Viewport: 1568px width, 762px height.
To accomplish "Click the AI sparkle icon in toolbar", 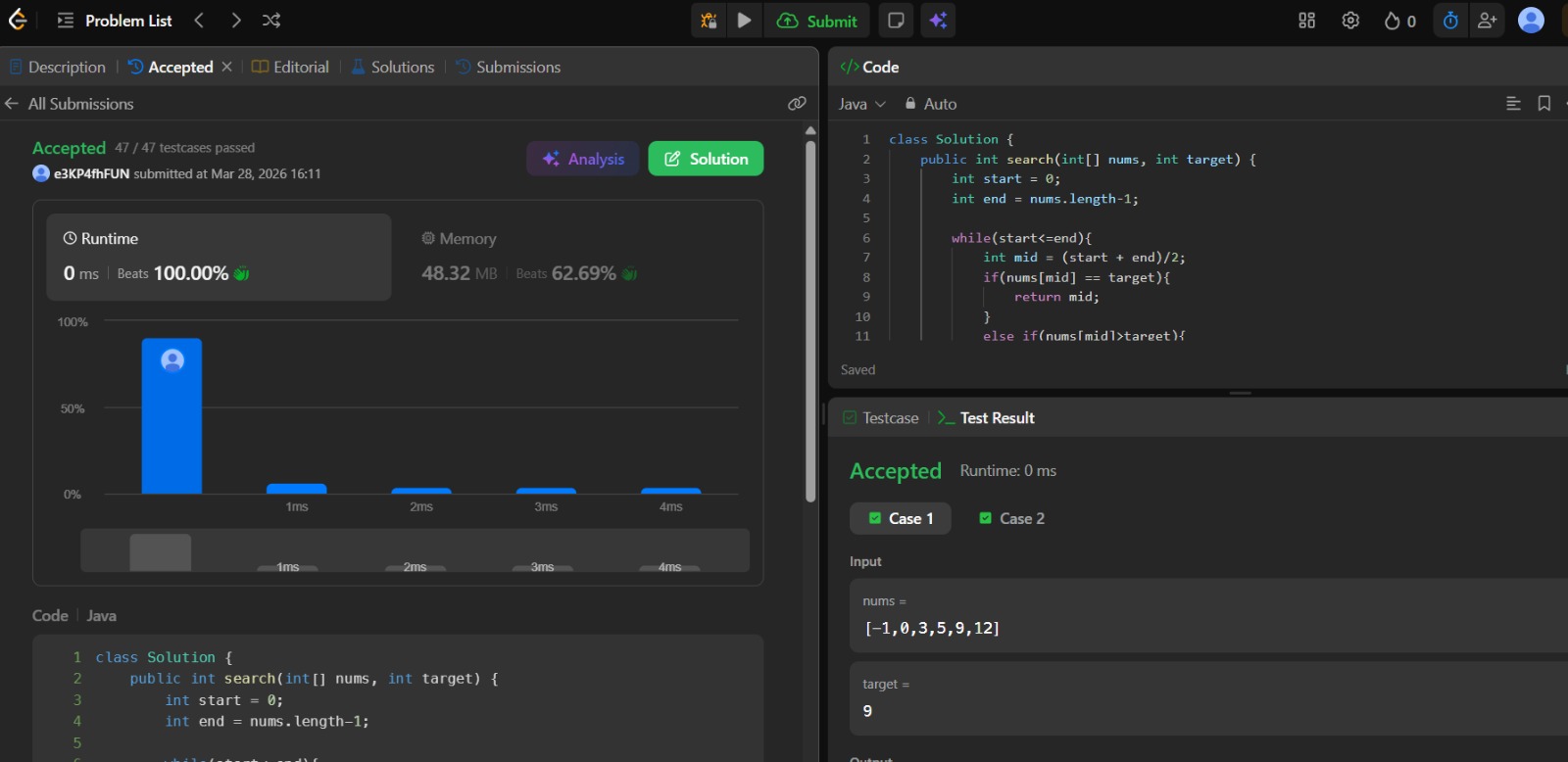I will [938, 21].
